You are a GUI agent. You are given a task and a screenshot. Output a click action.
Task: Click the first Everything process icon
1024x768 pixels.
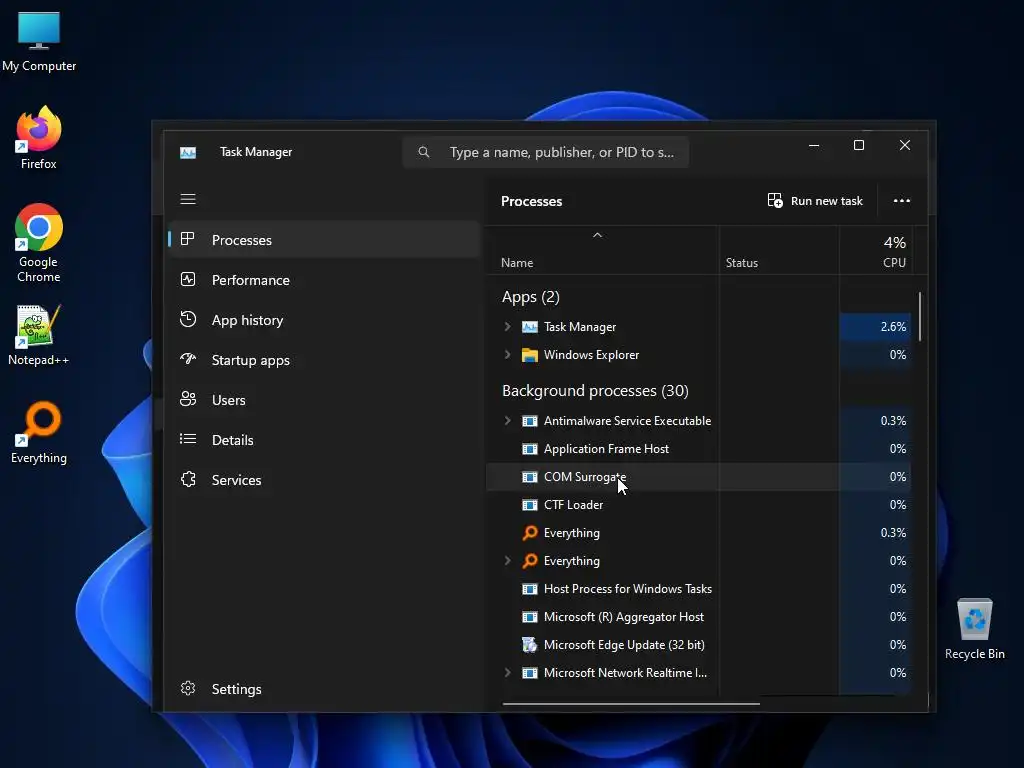click(530, 533)
